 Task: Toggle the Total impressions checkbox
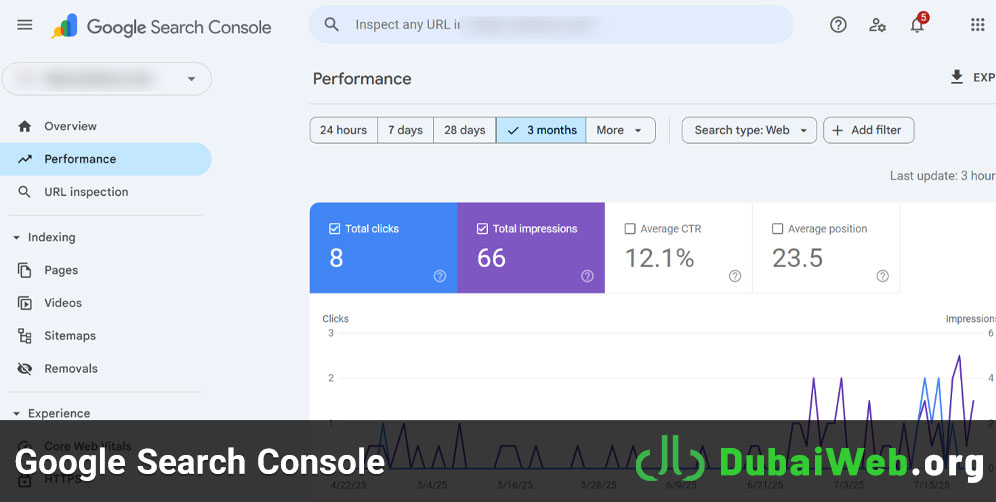tap(482, 229)
